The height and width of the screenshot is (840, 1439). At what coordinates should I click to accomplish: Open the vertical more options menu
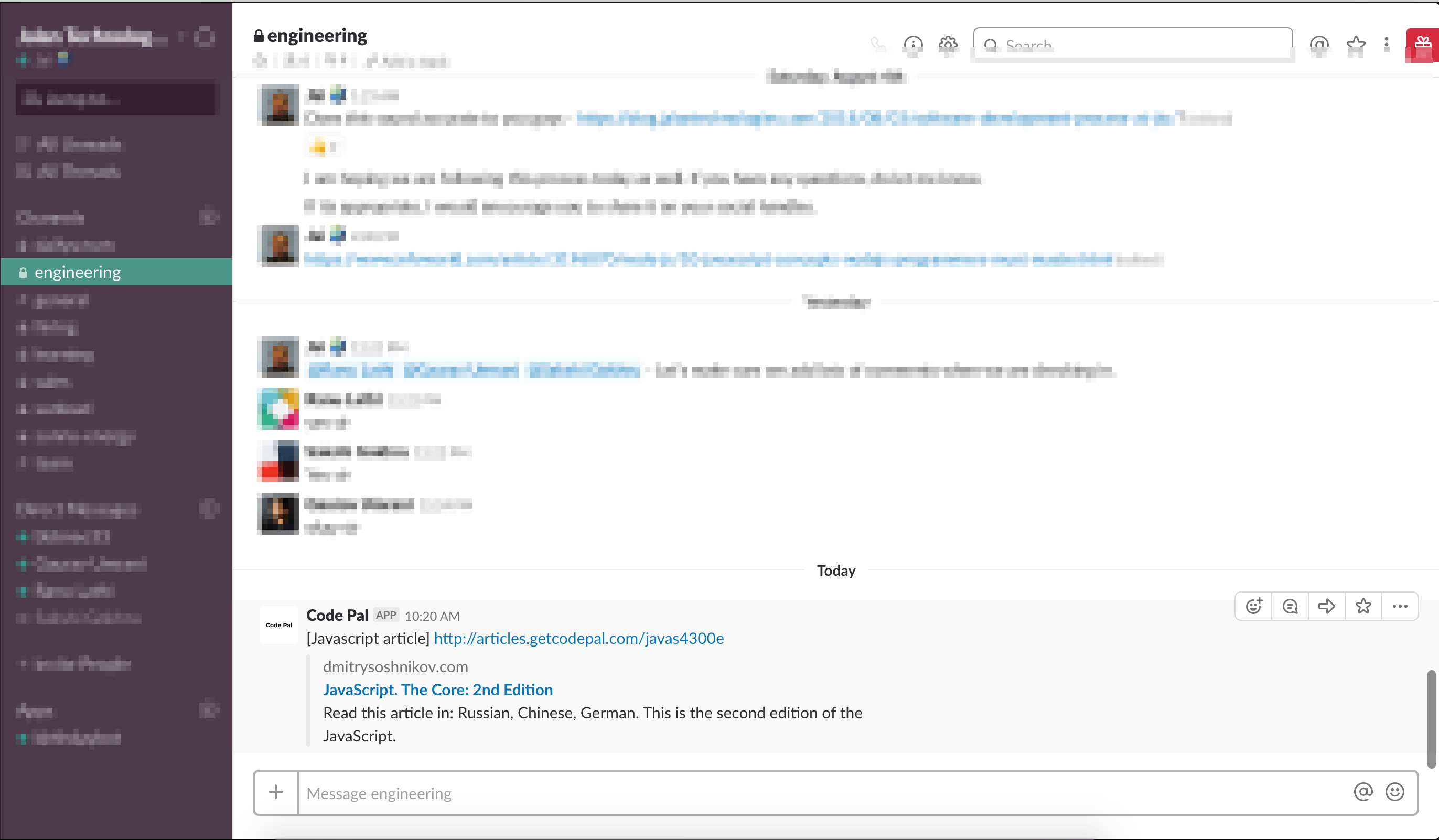point(1387,44)
